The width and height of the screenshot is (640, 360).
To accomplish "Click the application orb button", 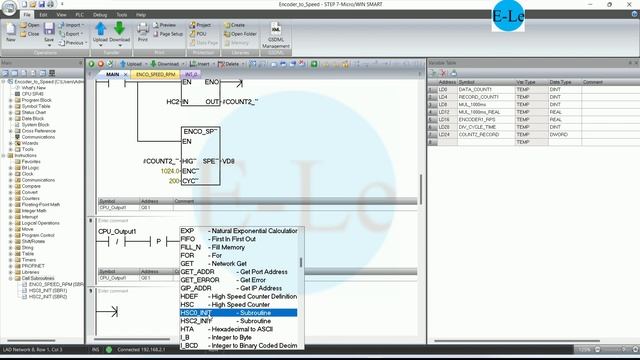I will 9,7.
